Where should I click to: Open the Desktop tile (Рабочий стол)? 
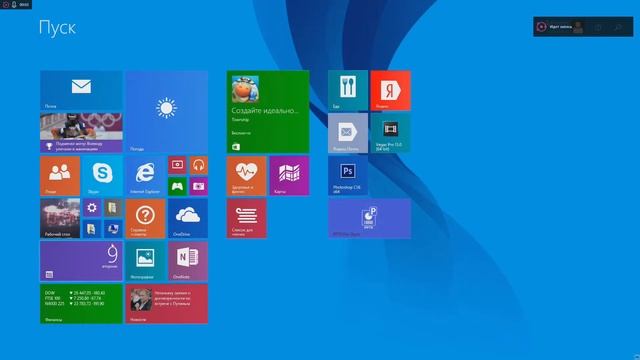click(60, 218)
